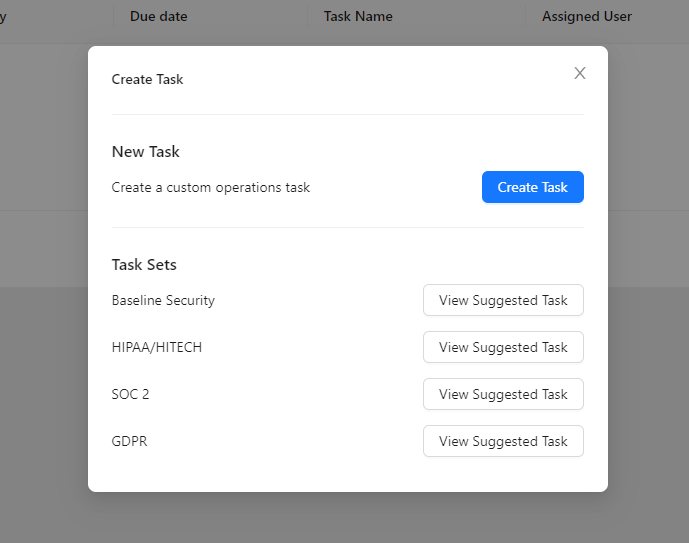Screen dimensions: 689x543
Task: Click the SOC 2 task set label
Action: point(130,394)
